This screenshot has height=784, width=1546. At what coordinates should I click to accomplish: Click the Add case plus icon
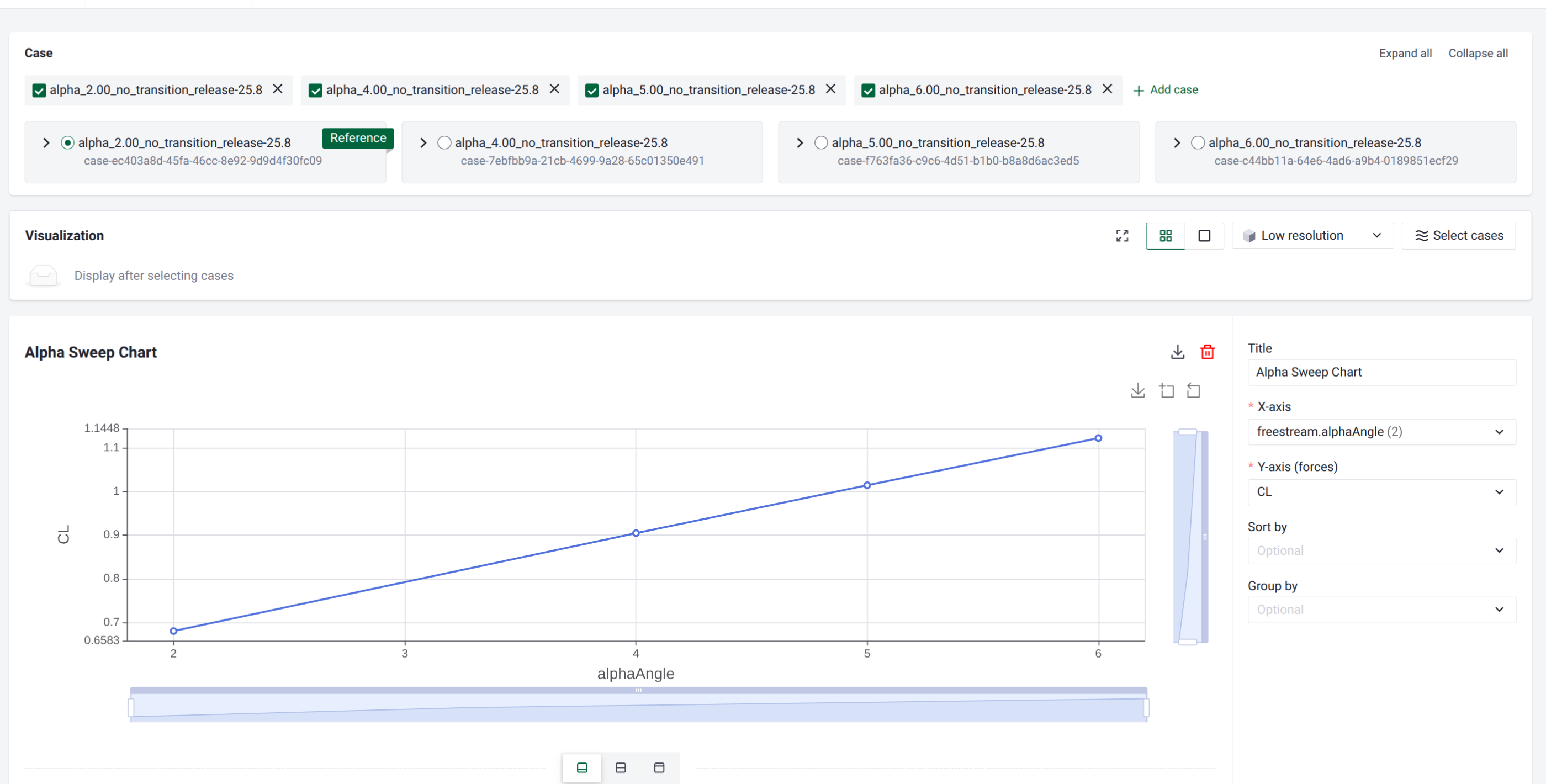pos(1139,91)
